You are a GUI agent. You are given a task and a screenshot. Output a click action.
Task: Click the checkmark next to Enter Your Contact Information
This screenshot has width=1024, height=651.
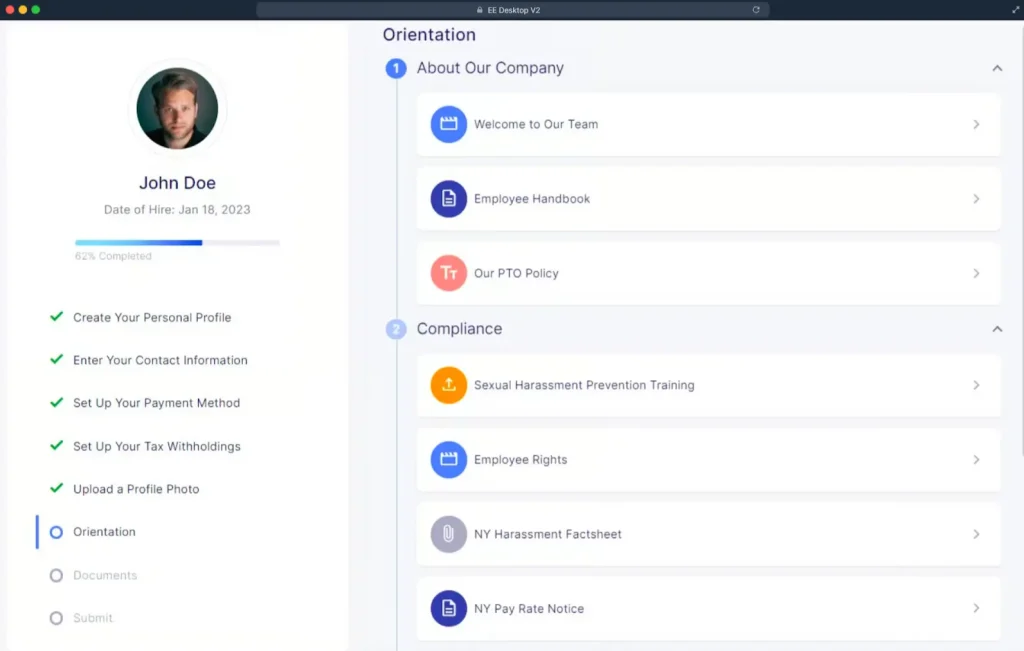pos(57,359)
